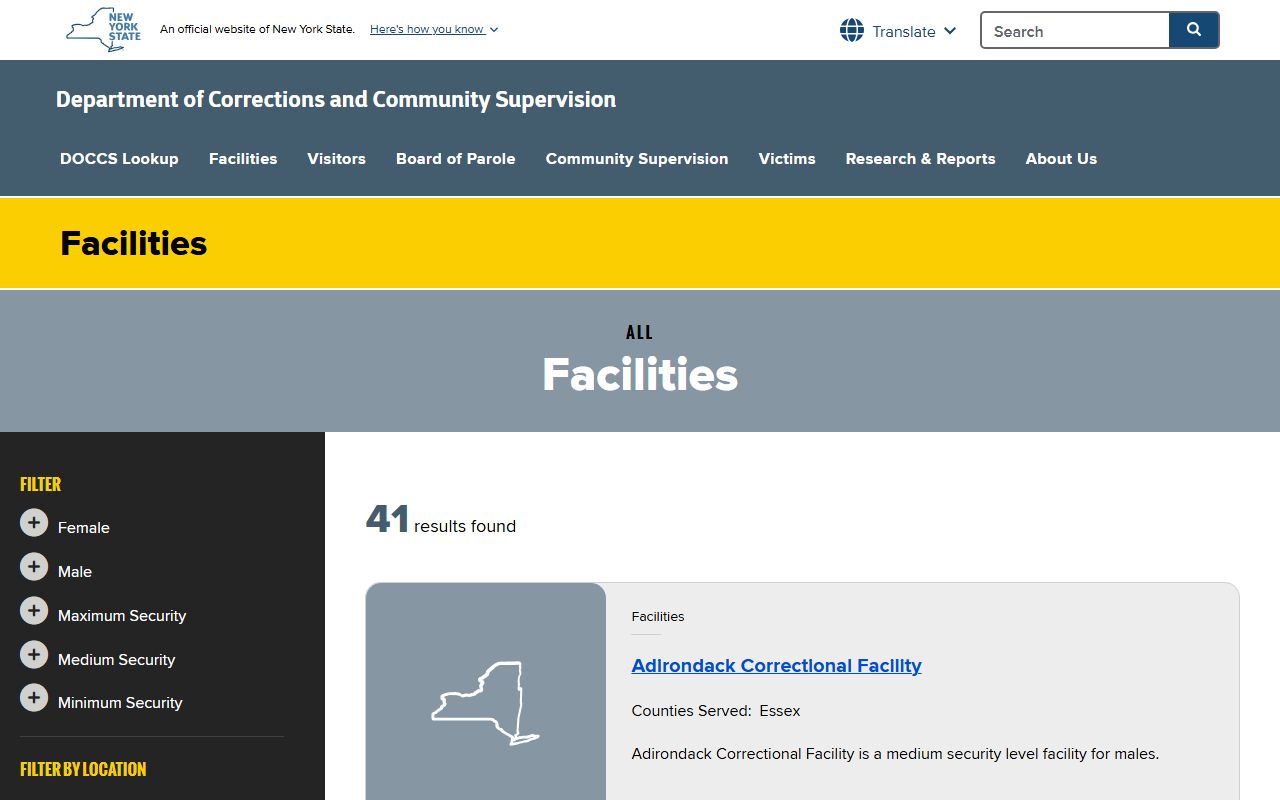Open Adirondack Correctional Facility link

pos(776,666)
